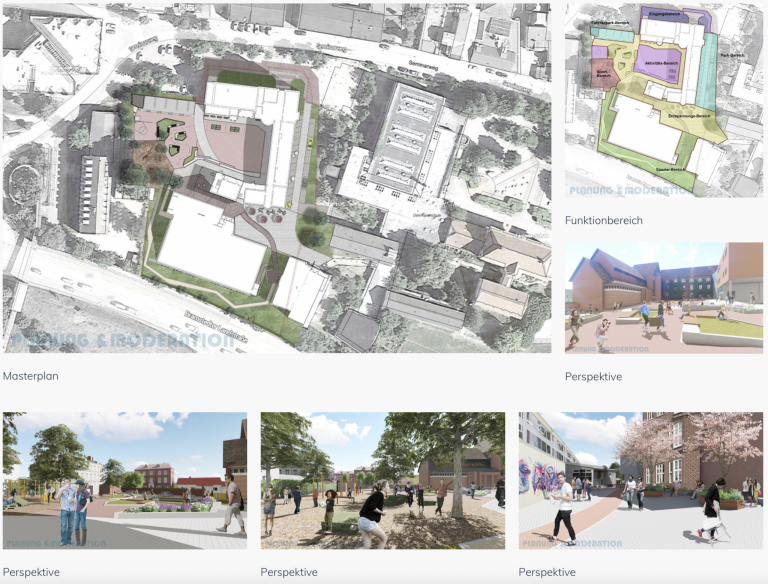Open the perspective with large shade tree

tap(383, 480)
